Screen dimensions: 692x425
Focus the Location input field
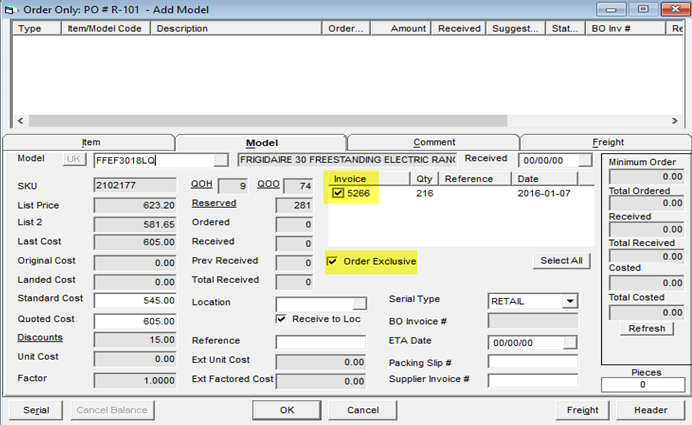(x=315, y=303)
